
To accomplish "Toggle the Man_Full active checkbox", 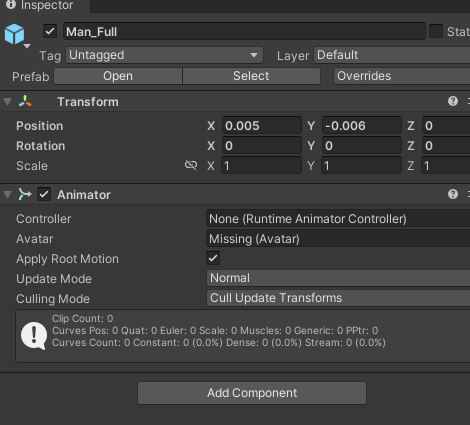I will pyautogui.click(x=50, y=32).
